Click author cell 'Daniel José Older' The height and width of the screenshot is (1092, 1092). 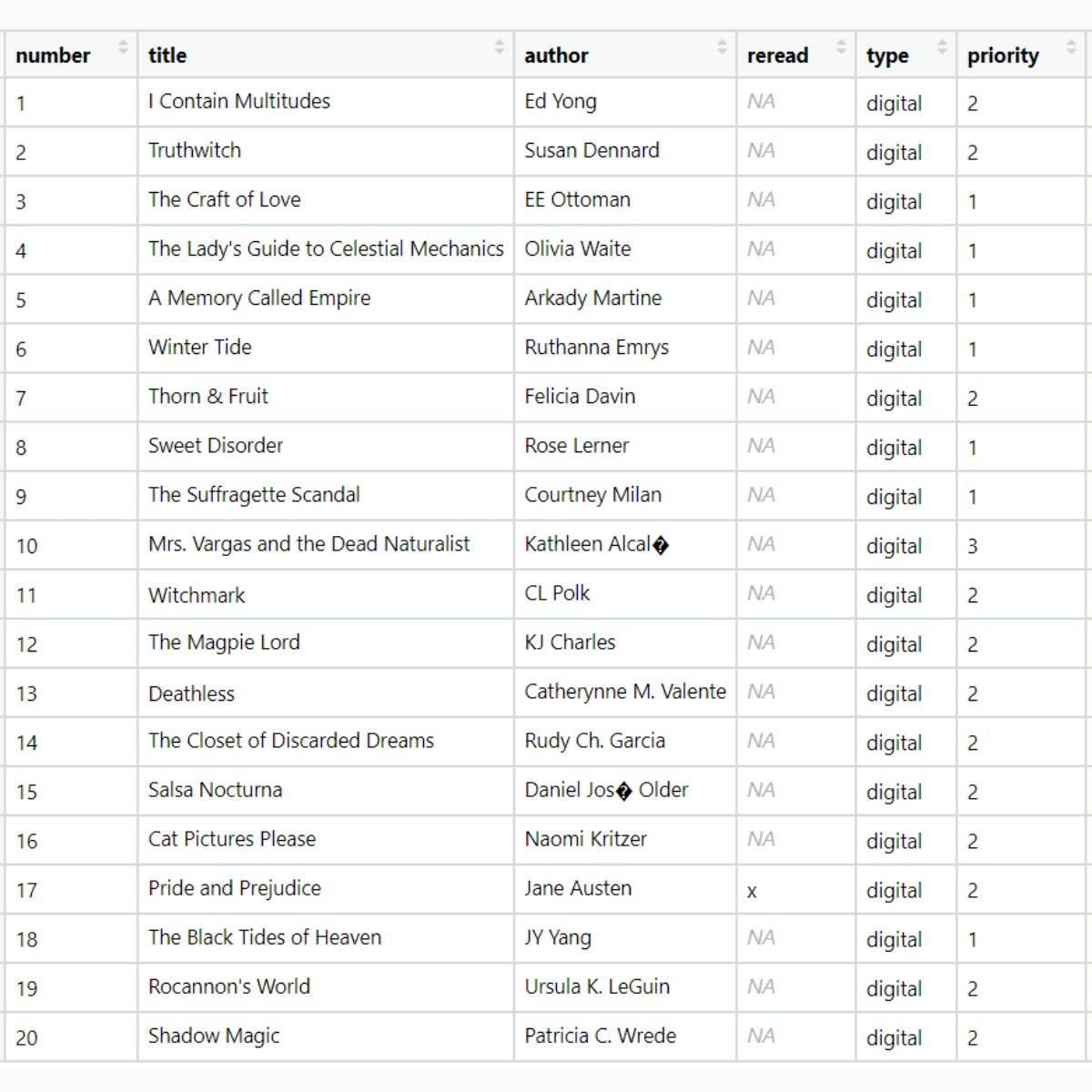click(x=606, y=790)
